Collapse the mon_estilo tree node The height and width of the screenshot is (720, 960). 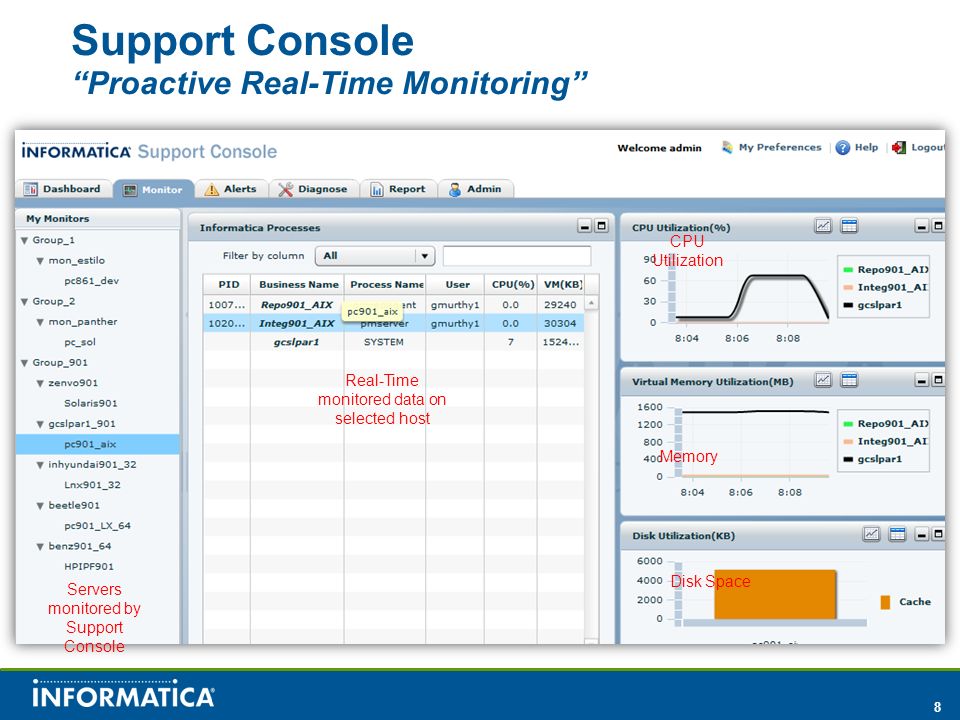click(x=40, y=261)
